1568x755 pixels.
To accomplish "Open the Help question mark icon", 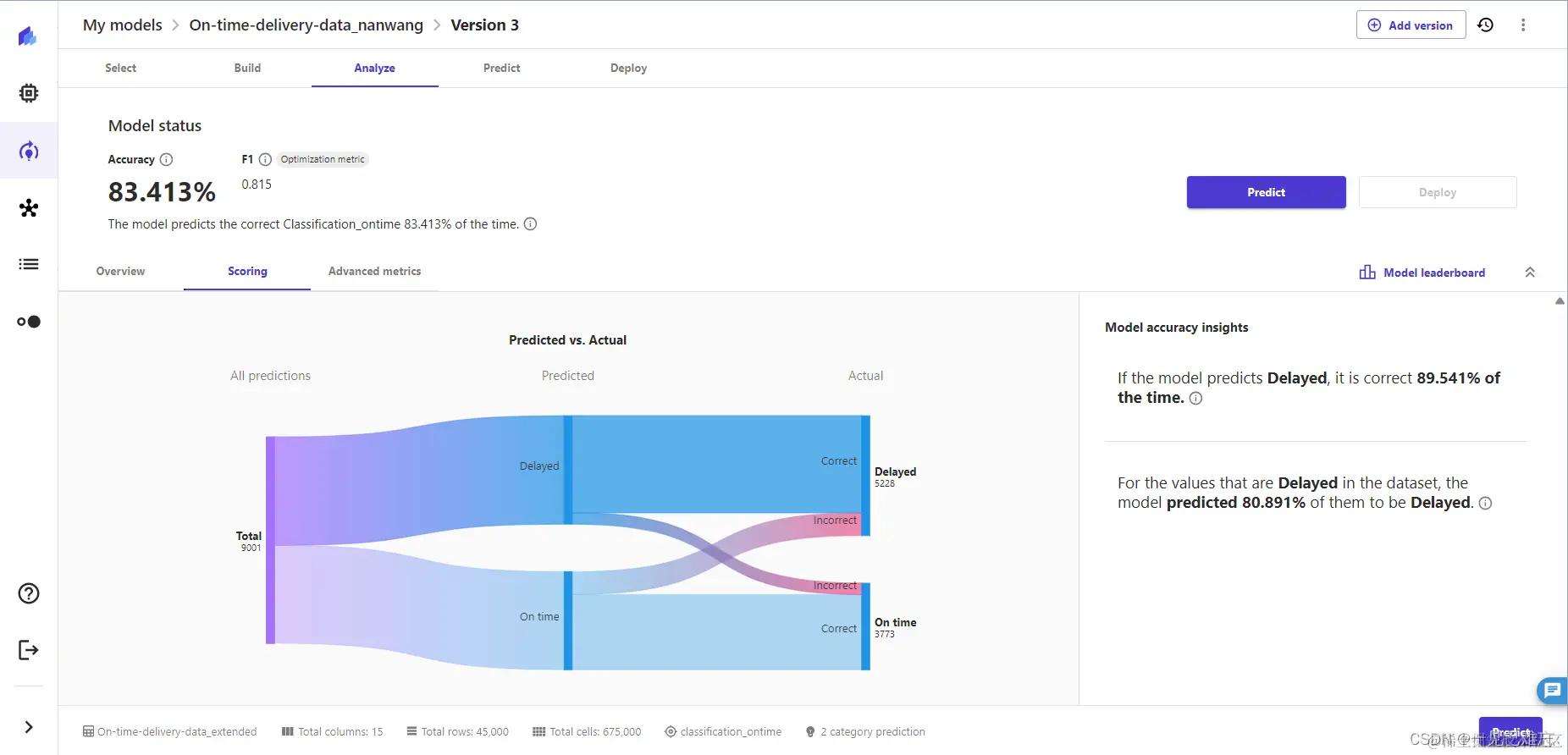I will tap(29, 593).
